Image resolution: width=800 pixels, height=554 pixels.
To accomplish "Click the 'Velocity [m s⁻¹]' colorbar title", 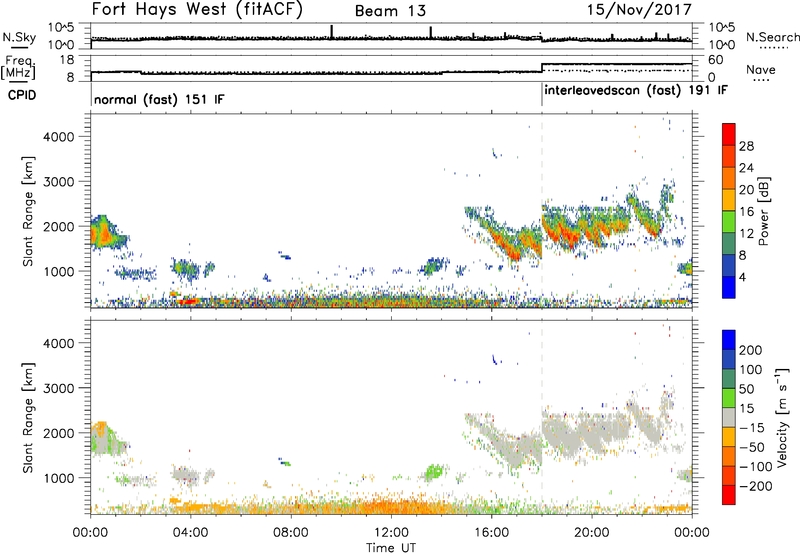I will click(782, 418).
